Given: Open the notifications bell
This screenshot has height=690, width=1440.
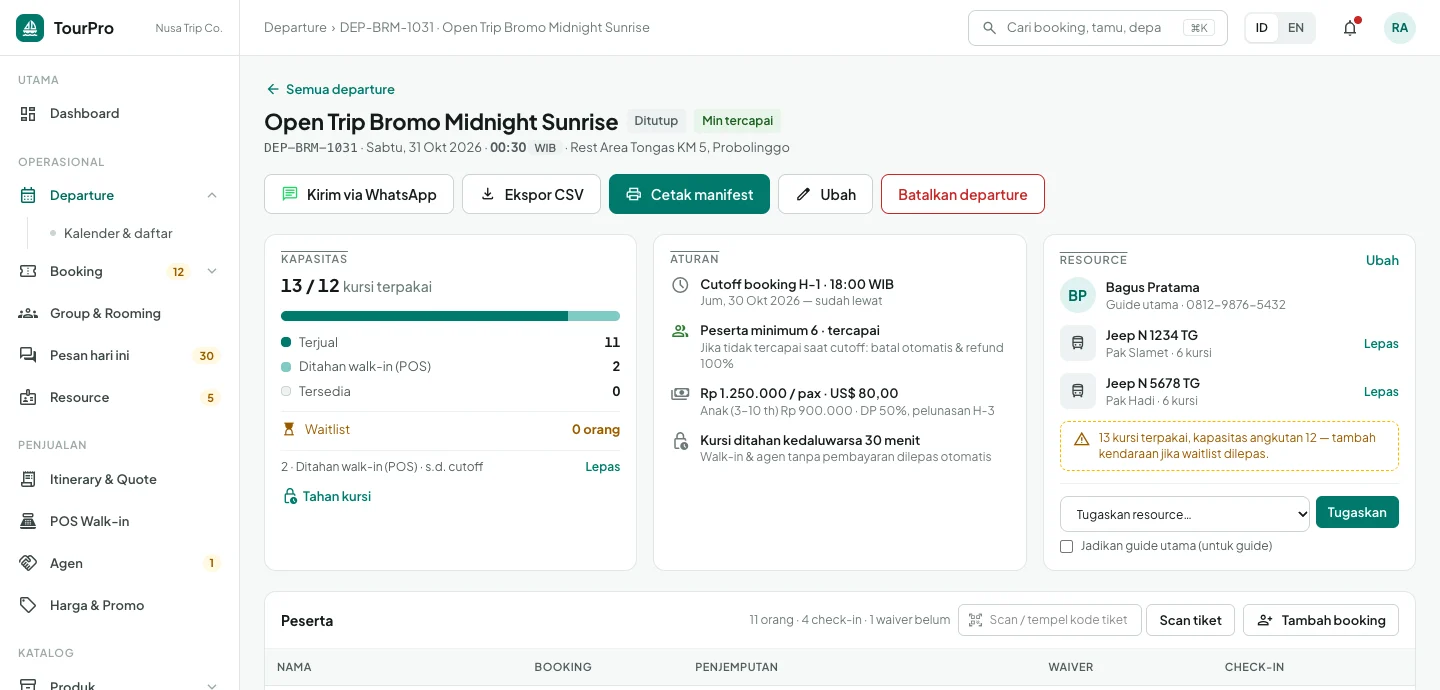Looking at the screenshot, I should tap(1350, 28).
